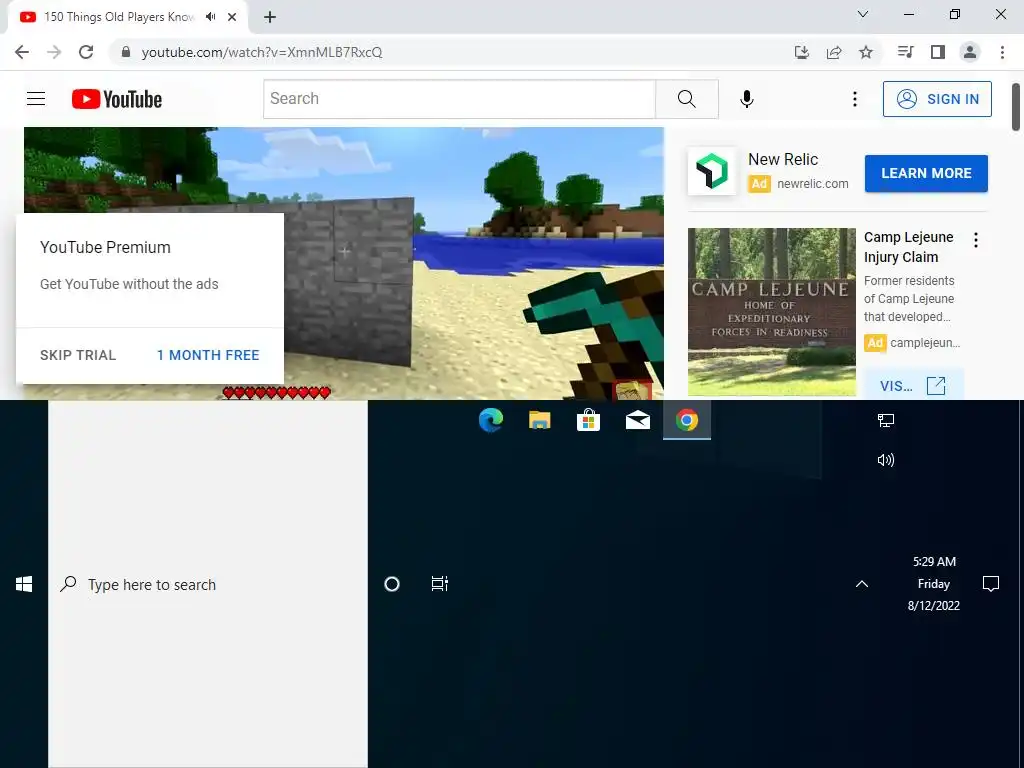Click the address bar URL
This screenshot has width=1024, height=768.
(x=262, y=52)
